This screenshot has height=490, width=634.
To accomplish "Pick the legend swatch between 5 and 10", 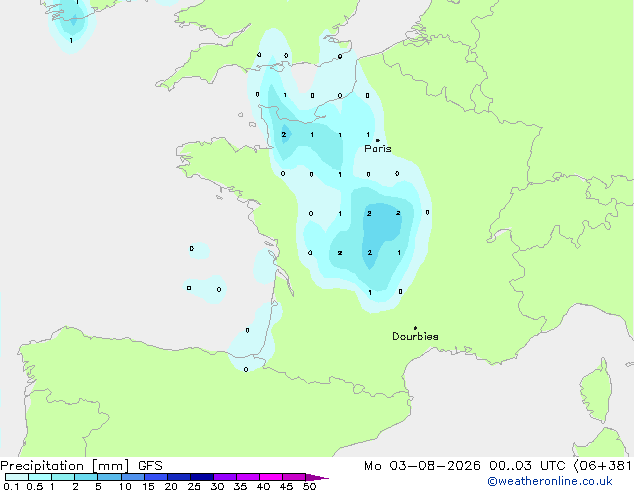I will [109, 477].
